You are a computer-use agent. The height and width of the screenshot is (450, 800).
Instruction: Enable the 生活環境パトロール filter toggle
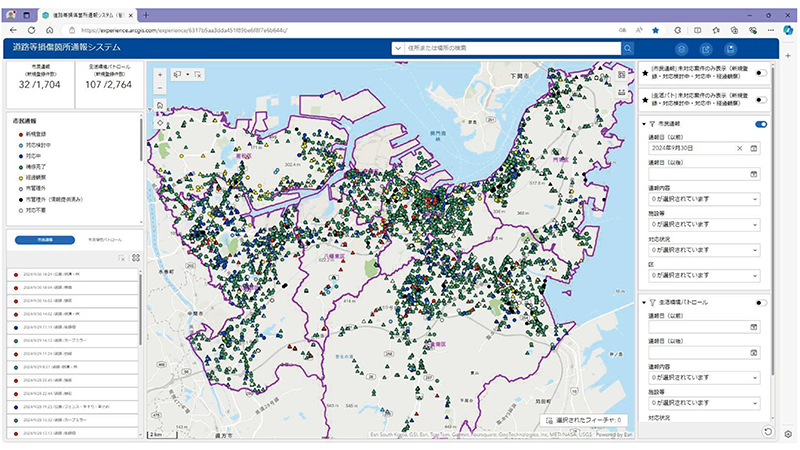[761, 302]
